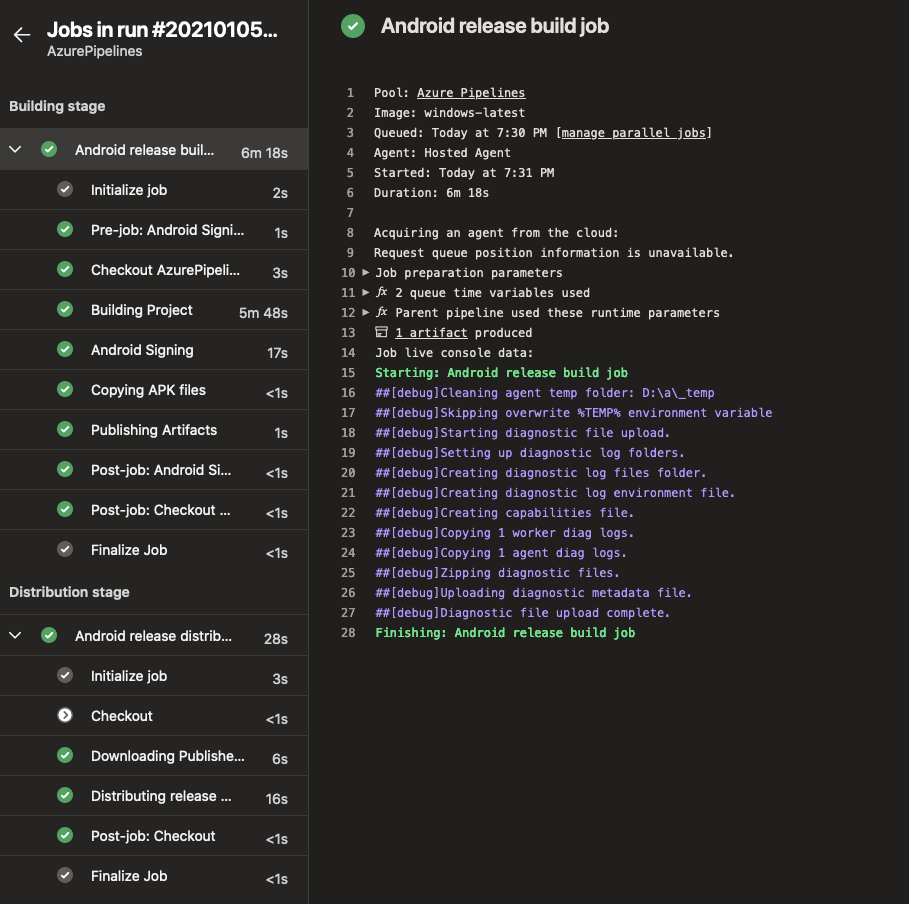909x904 pixels.
Task: Click green status icon next to Android Signing
Action: click(65, 350)
